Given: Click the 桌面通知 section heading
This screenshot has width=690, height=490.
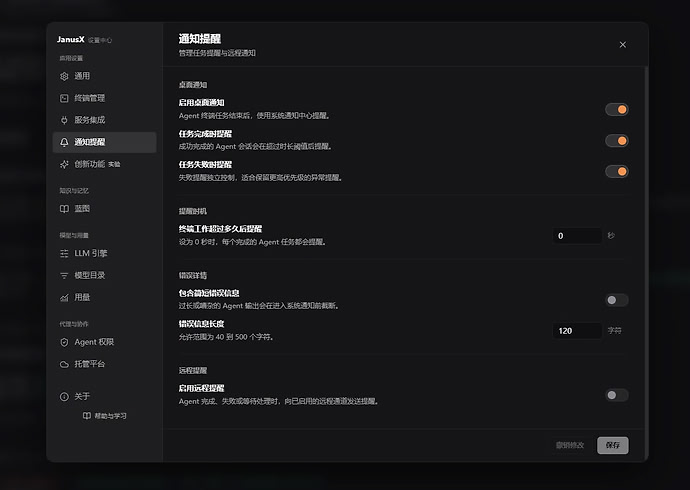Looking at the screenshot, I should point(193,85).
